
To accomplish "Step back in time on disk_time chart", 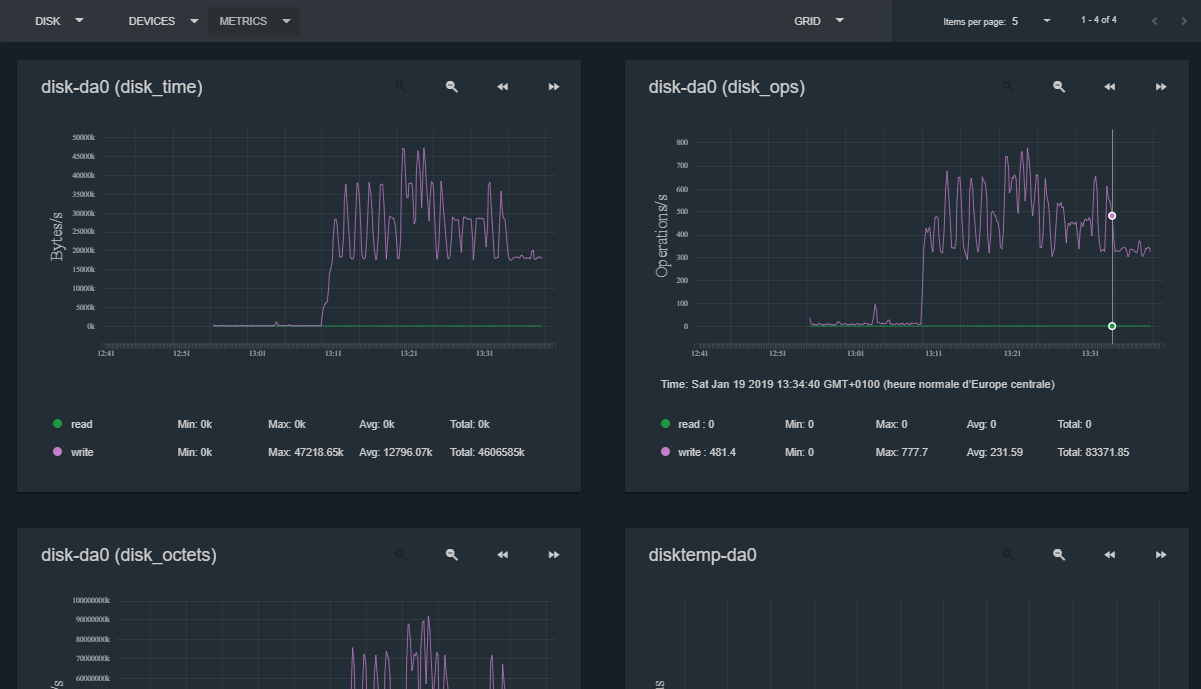I will point(503,87).
